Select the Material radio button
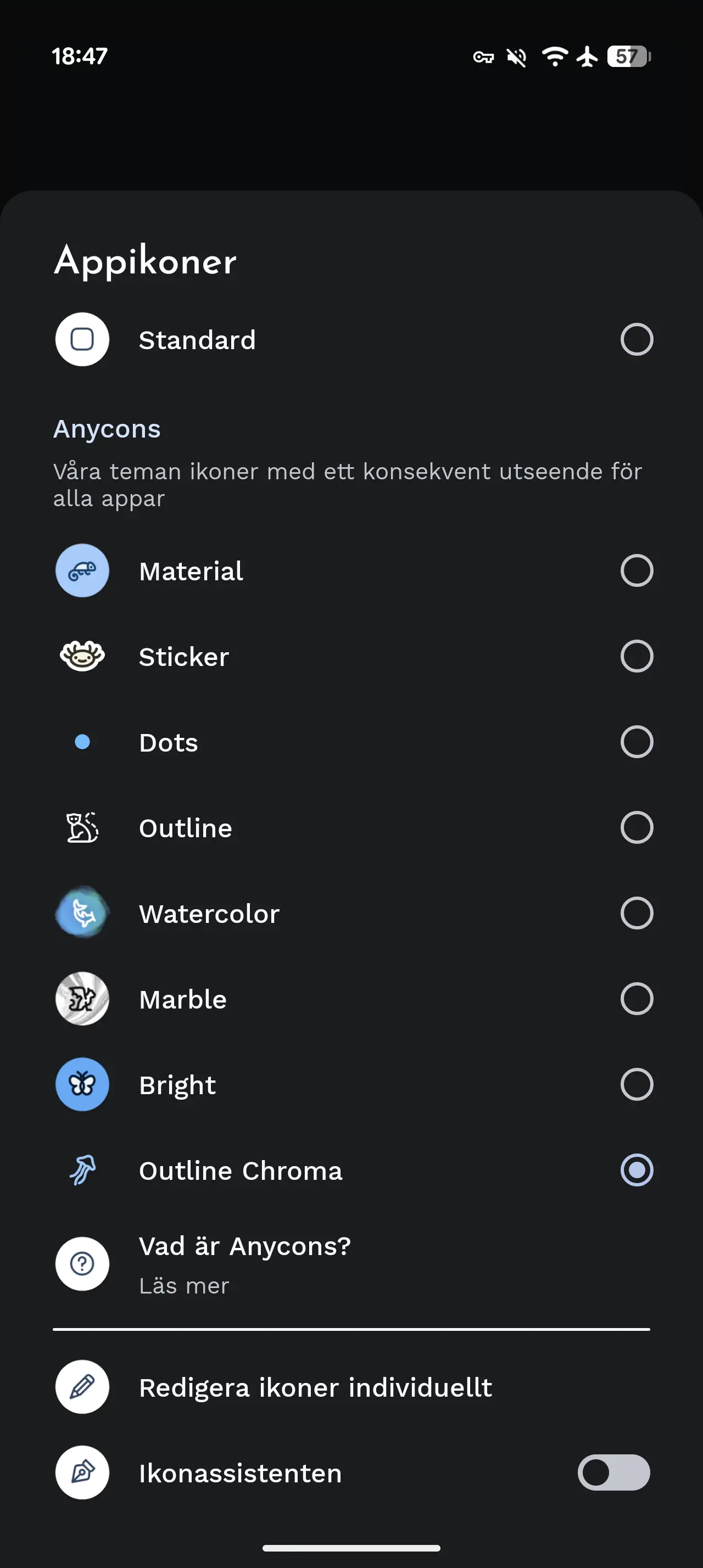 pos(637,570)
